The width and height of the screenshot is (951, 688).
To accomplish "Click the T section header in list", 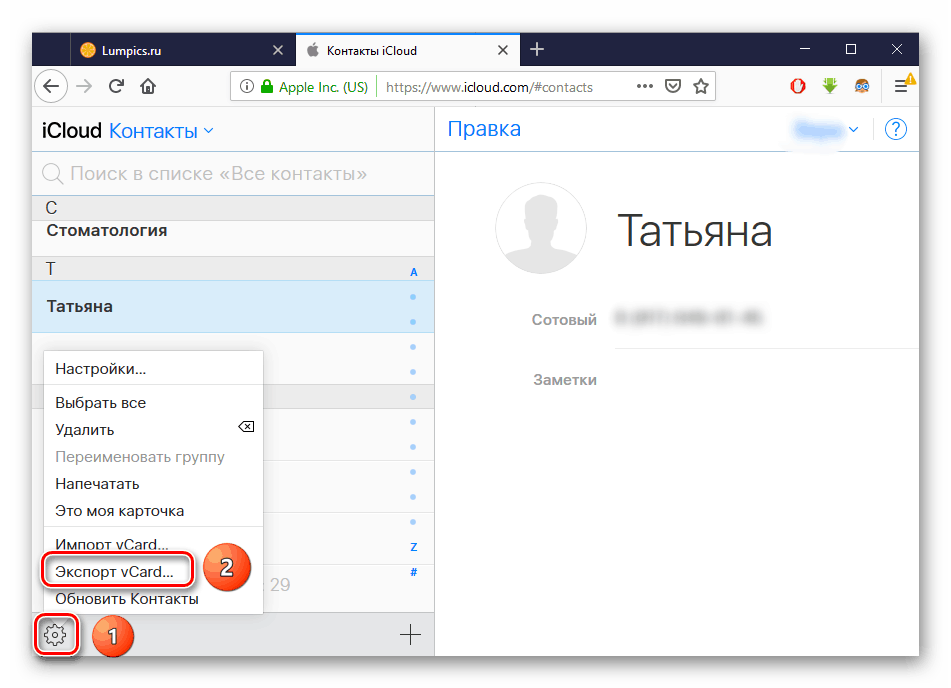I will (x=233, y=268).
